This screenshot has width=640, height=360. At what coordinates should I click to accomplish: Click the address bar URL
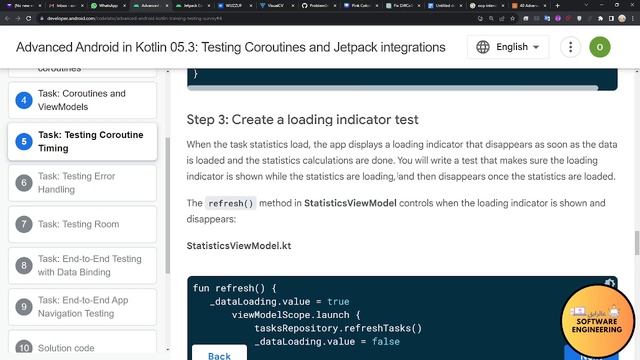(134, 18)
